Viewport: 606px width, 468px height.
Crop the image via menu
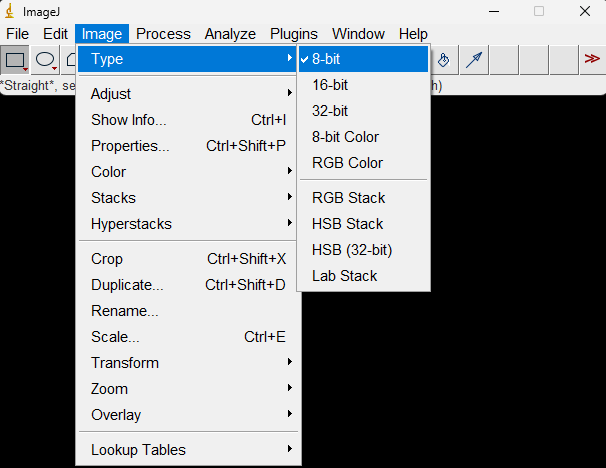click(x=187, y=259)
